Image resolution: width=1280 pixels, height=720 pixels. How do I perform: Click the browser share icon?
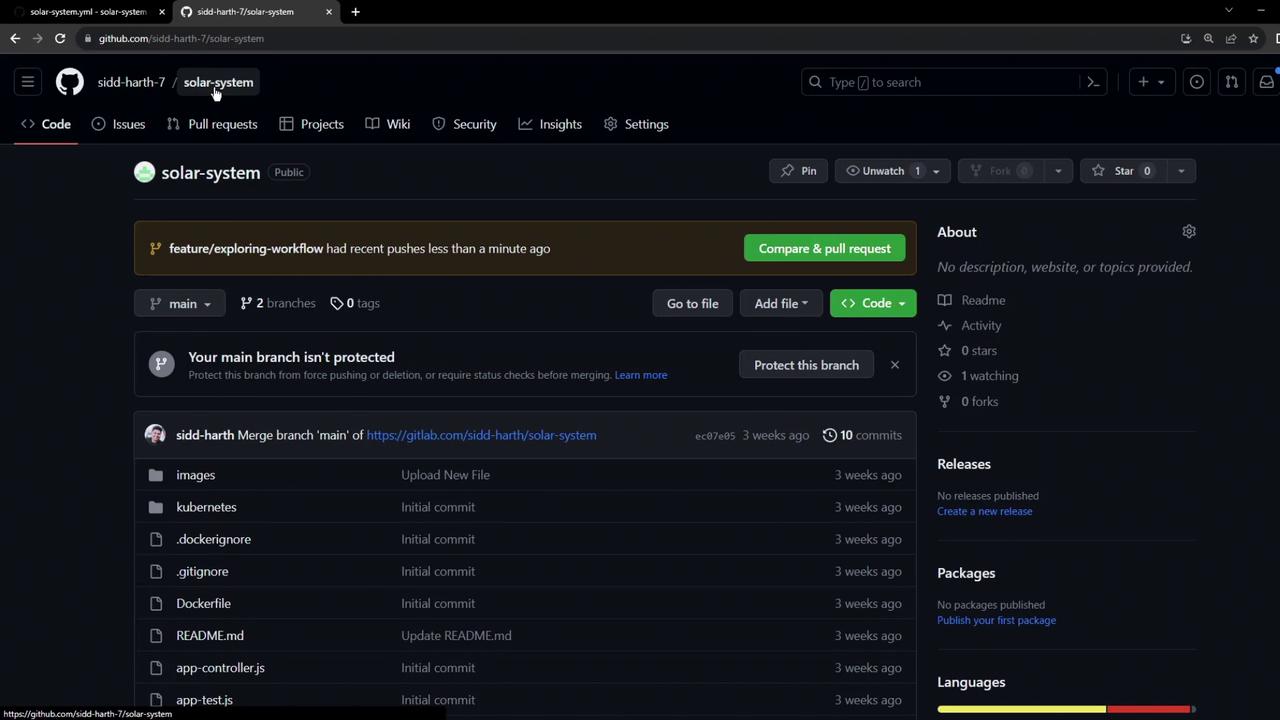point(1231,38)
